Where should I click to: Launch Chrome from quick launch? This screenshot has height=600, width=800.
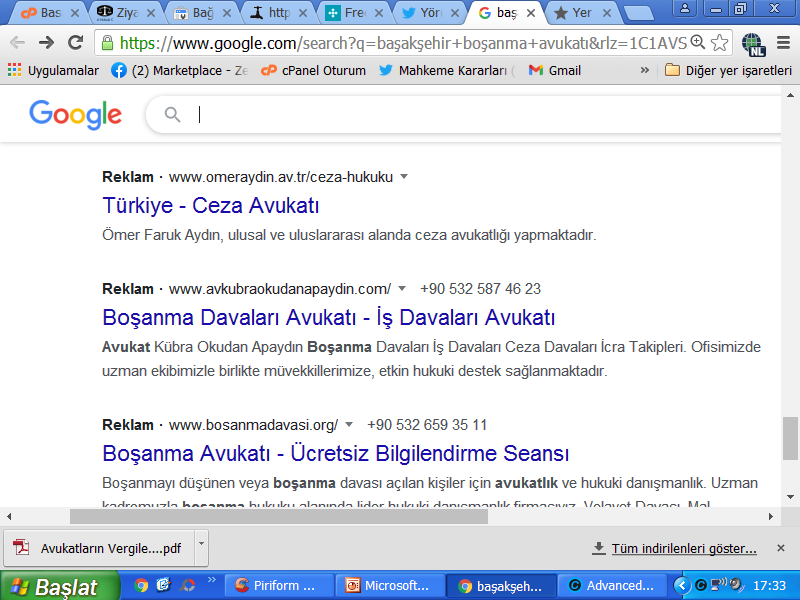(141, 585)
